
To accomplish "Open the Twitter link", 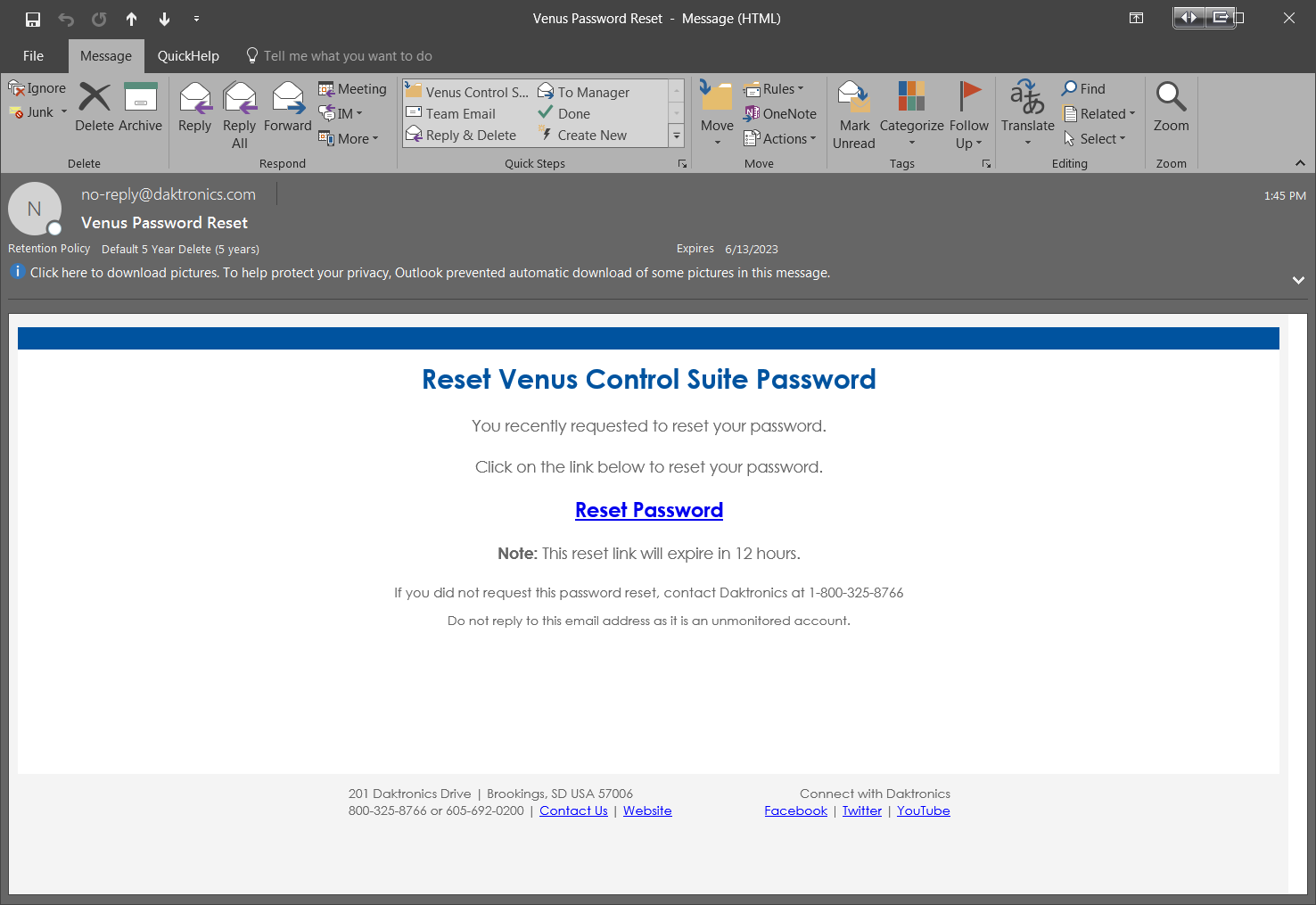I will (862, 810).
